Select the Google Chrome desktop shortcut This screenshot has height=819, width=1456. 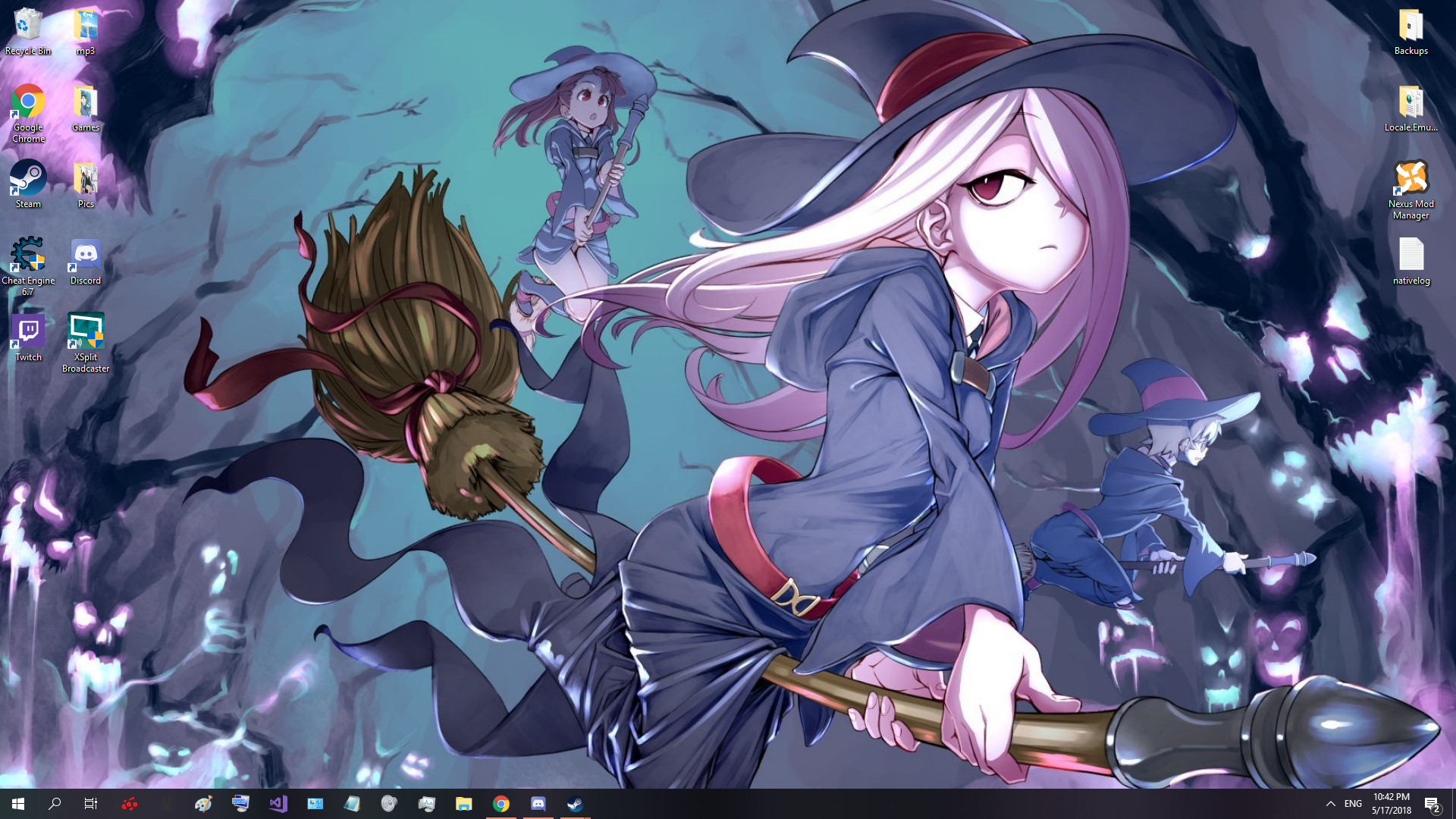tap(28, 114)
